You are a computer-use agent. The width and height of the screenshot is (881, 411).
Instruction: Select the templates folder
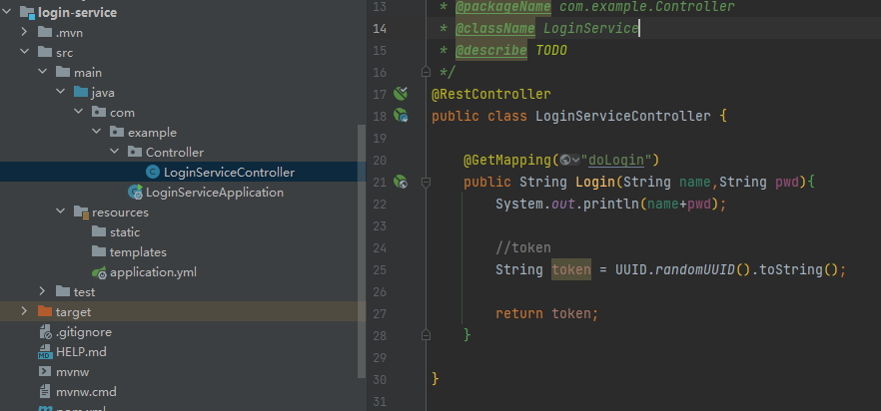coord(138,252)
